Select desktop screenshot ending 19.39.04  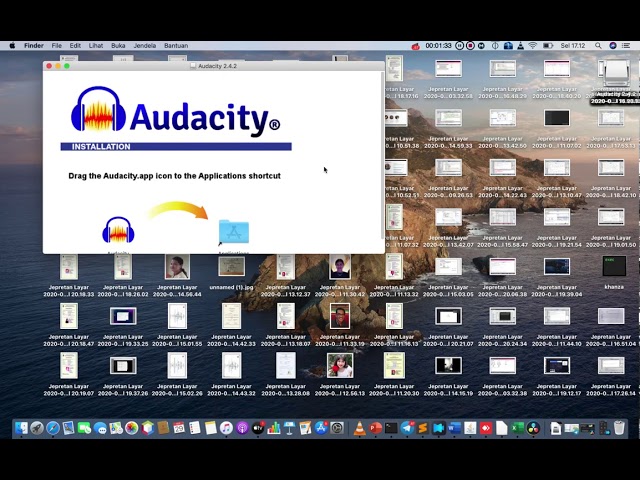pyautogui.click(x=557, y=266)
